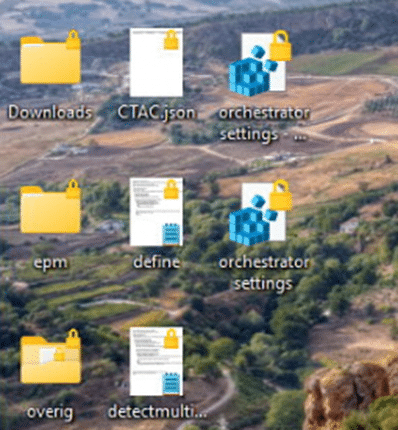
Task: Click the Downloads label text
Action: [50, 112]
